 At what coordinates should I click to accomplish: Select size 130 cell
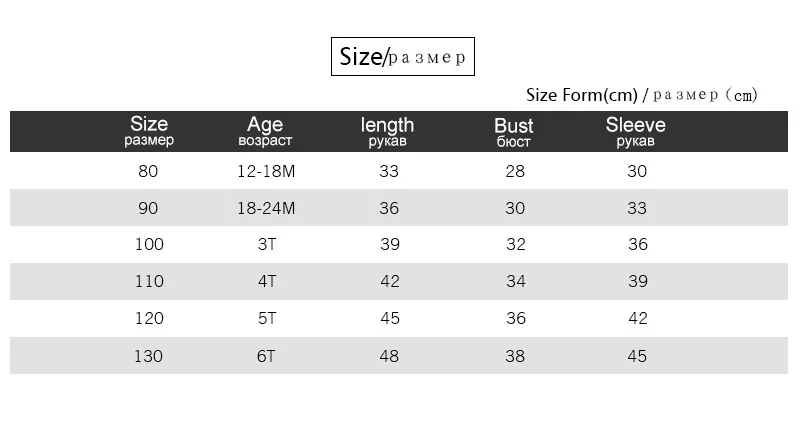coord(149,355)
